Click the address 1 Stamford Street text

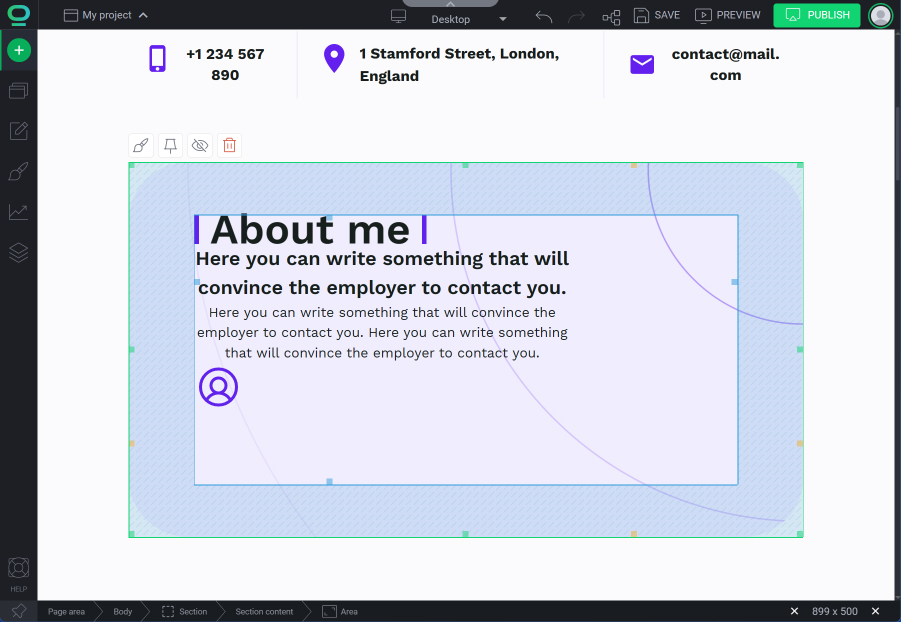click(x=459, y=64)
